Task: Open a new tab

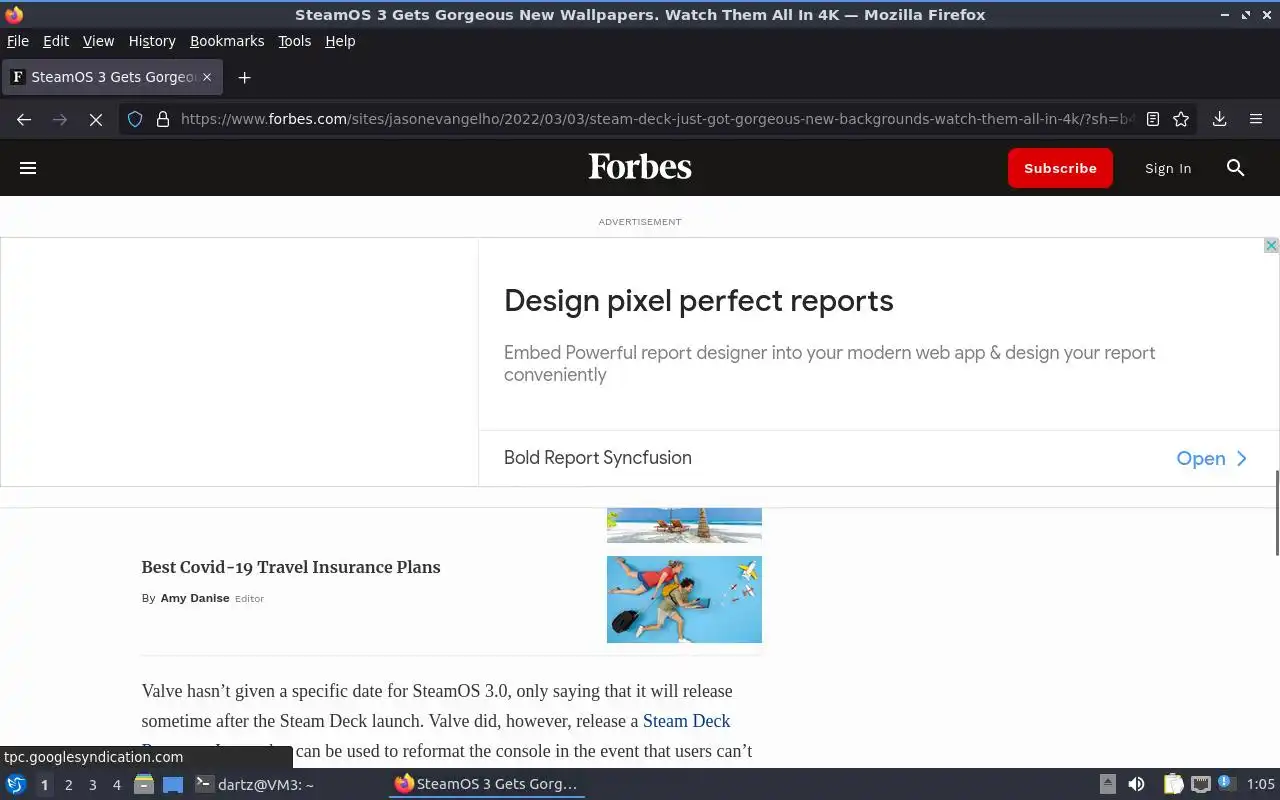Action: tap(244, 77)
